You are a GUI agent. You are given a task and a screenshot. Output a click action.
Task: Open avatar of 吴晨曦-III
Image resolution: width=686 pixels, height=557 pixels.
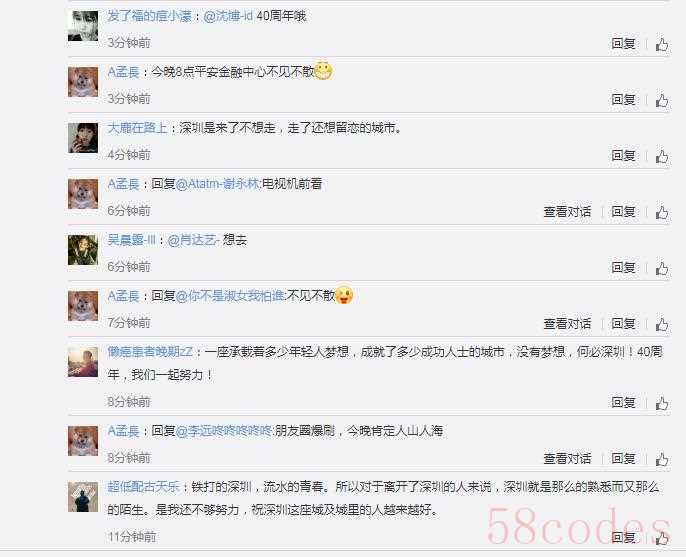tap(83, 250)
